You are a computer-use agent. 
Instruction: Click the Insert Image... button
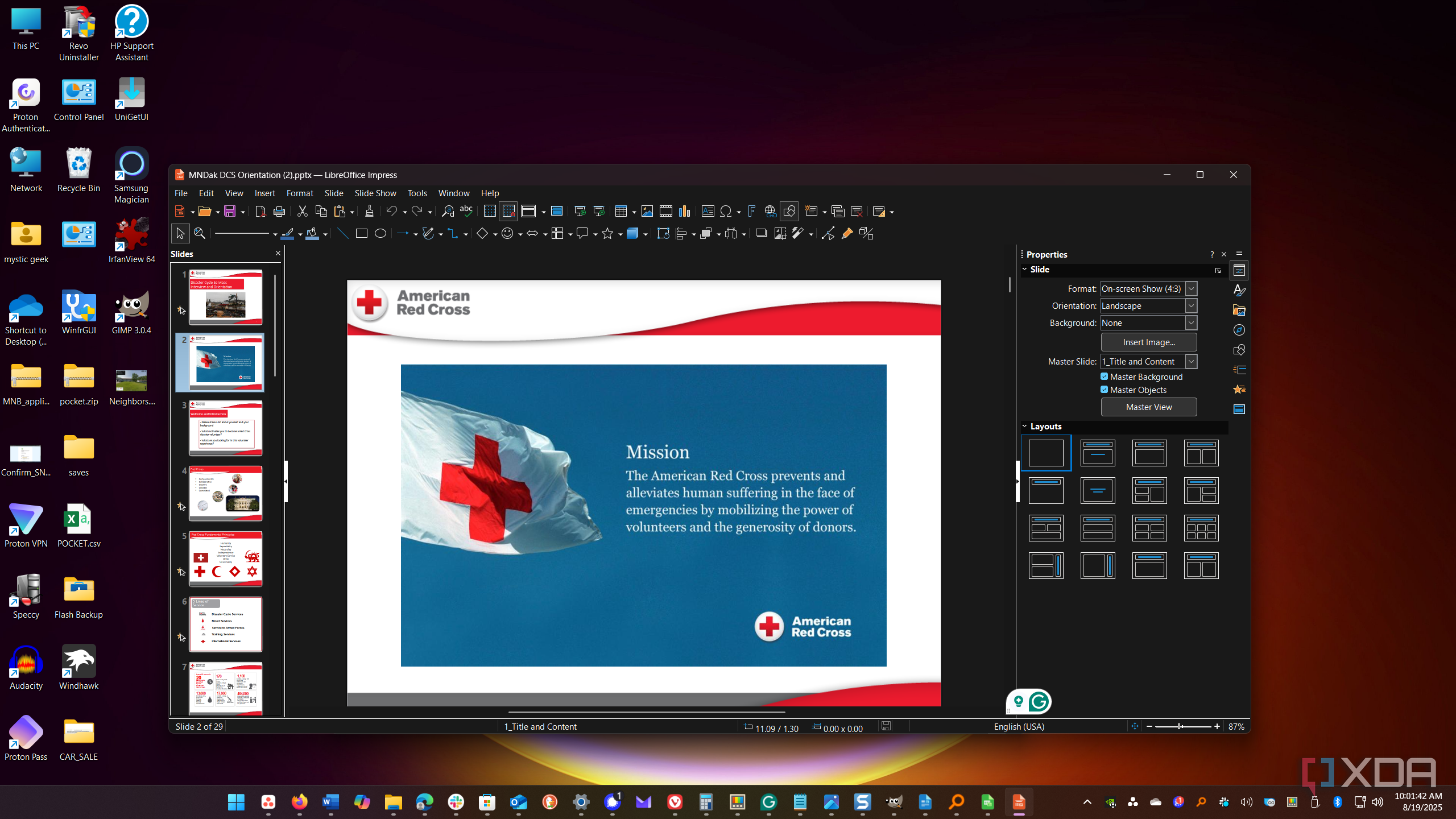(1149, 342)
